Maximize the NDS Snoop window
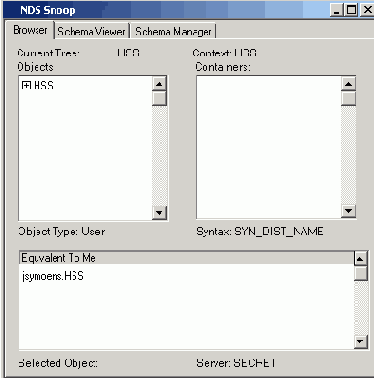The height and width of the screenshot is (378, 374). point(351,10)
